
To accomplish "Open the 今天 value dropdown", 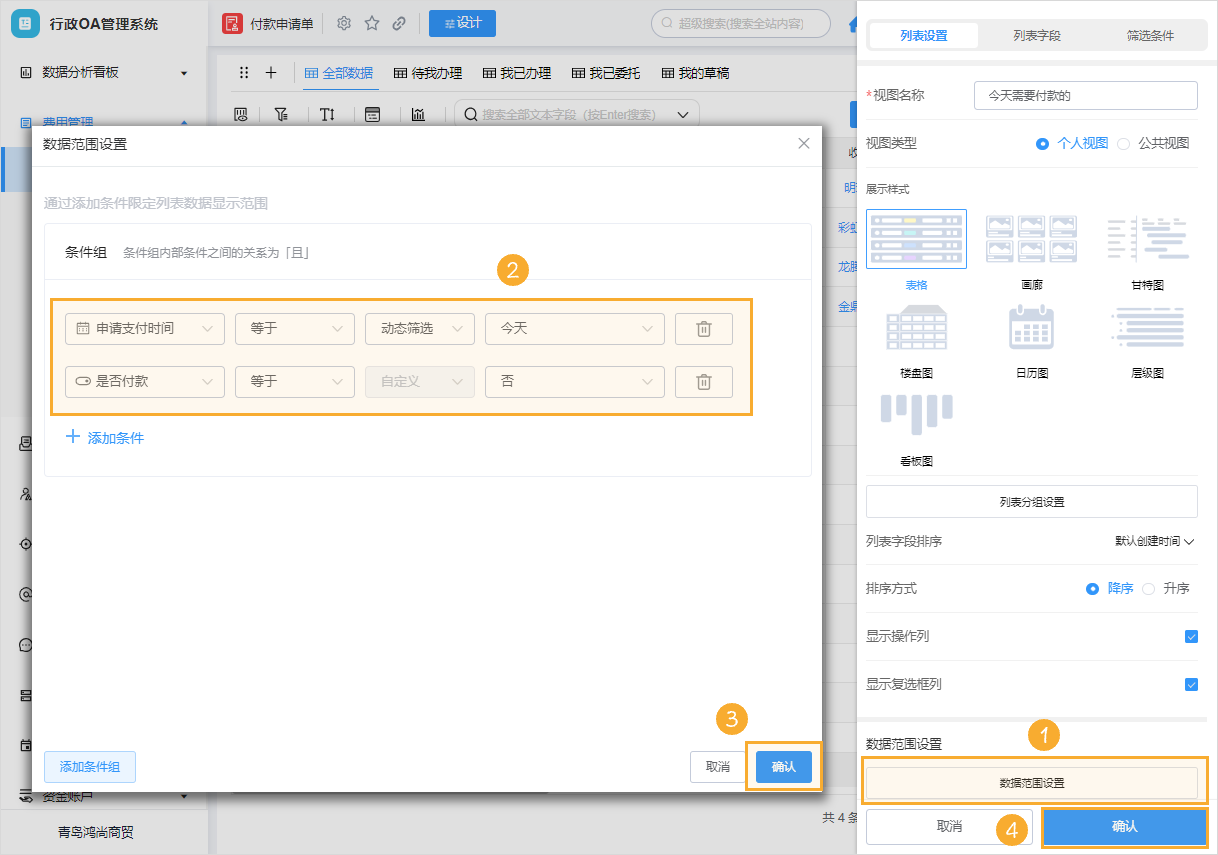I will point(574,328).
